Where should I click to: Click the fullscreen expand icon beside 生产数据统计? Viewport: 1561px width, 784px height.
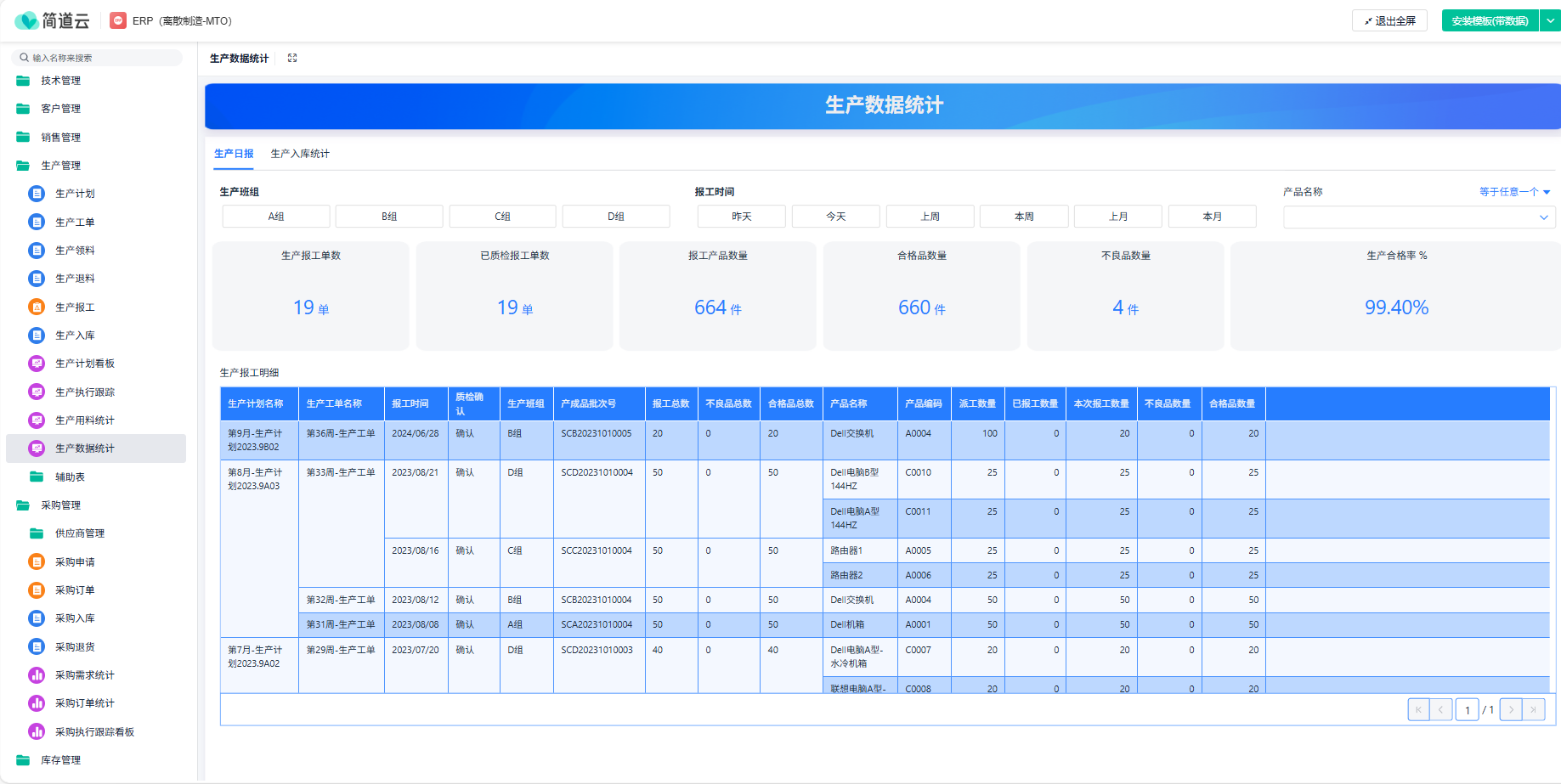tap(292, 58)
